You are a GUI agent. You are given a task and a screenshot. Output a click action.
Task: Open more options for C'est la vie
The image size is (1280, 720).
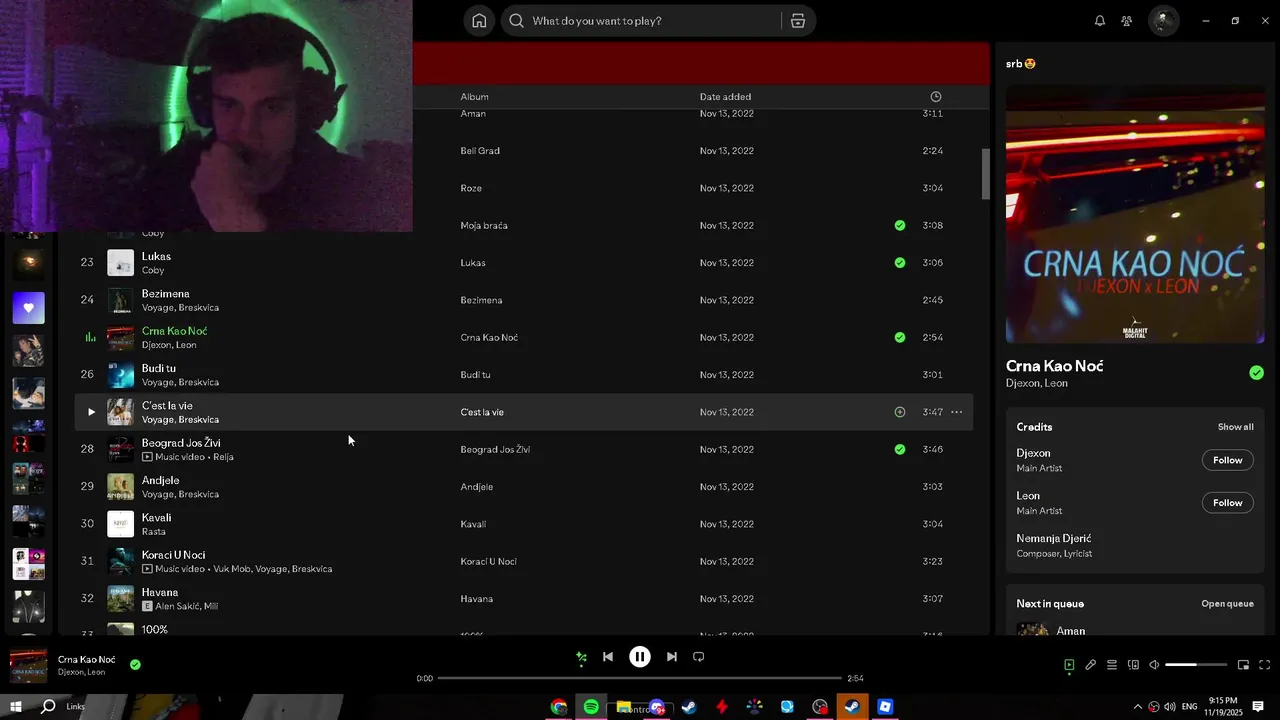[957, 412]
